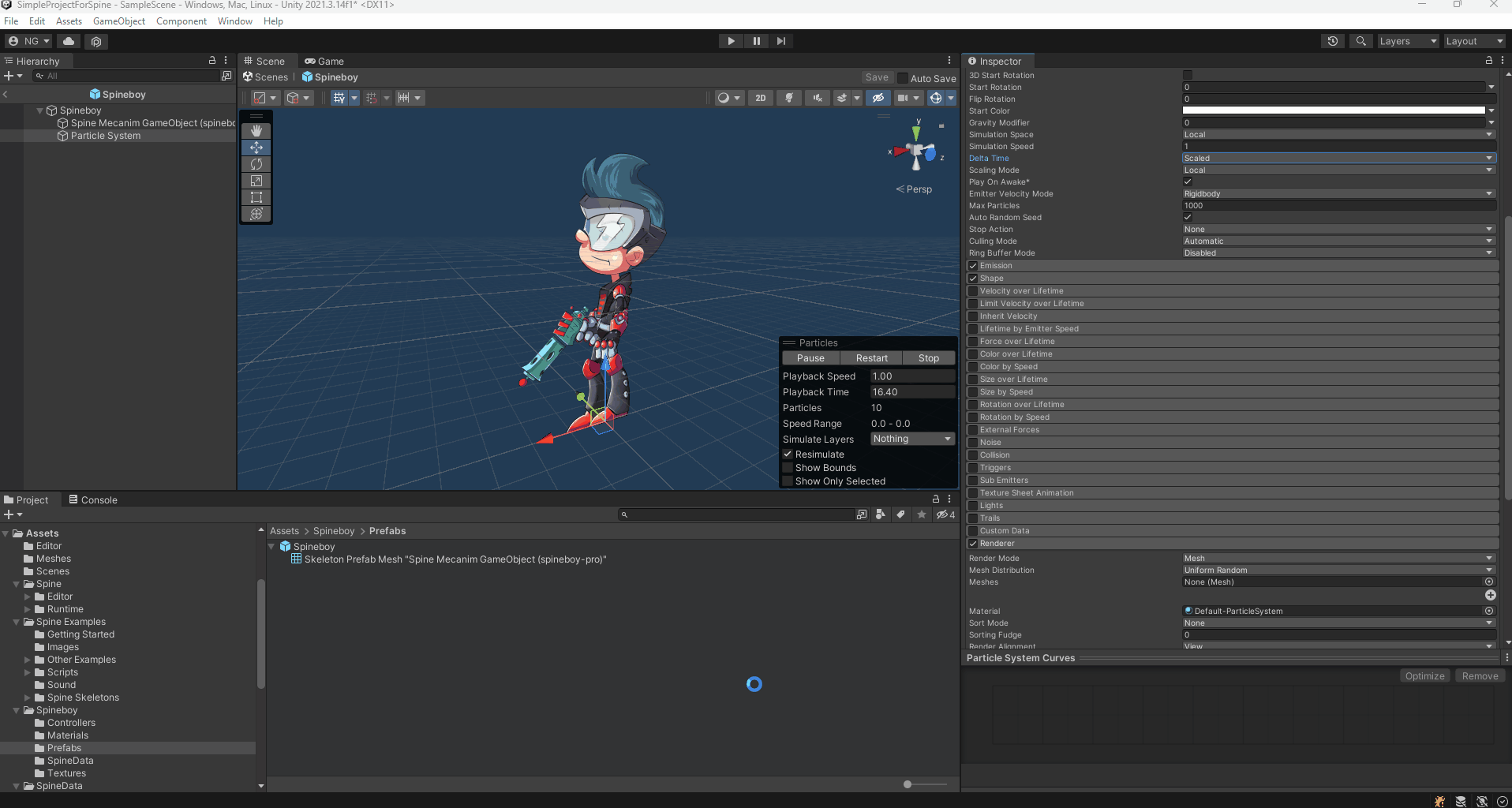This screenshot has width=1512, height=808.
Task: Start Play mode with the Play button
Action: pos(731,41)
